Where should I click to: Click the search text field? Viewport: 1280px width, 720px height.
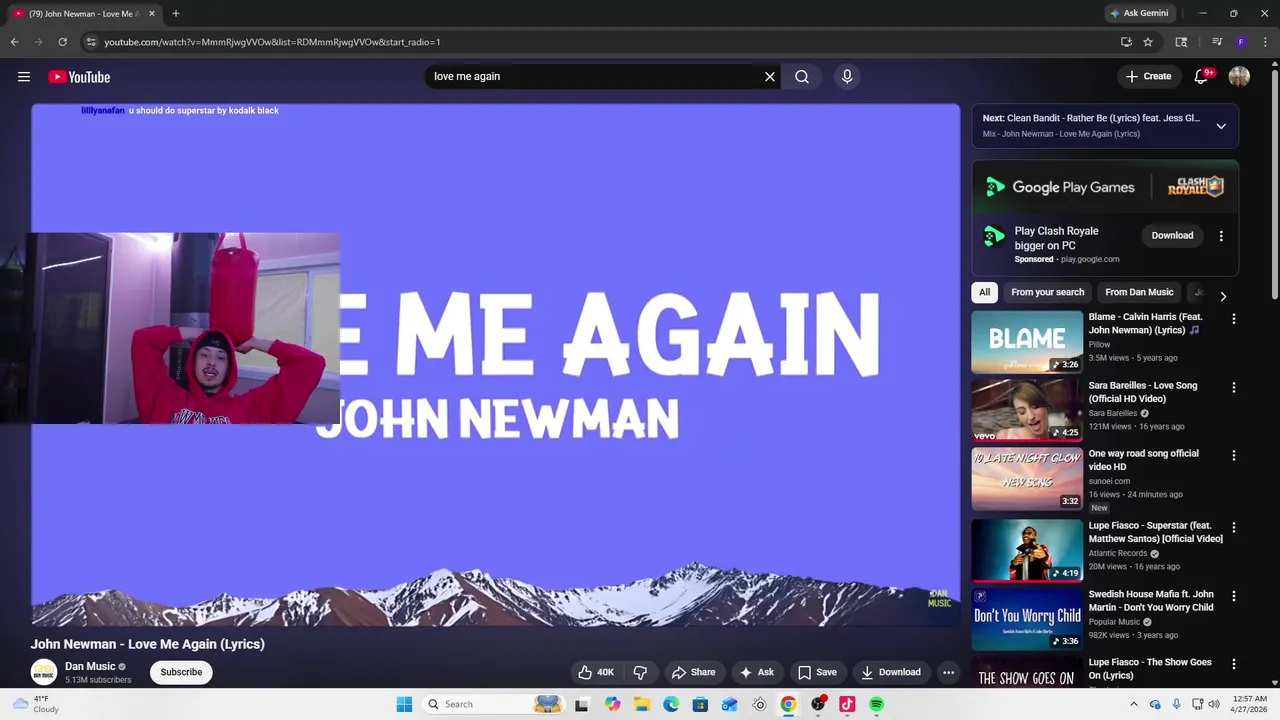click(x=595, y=76)
